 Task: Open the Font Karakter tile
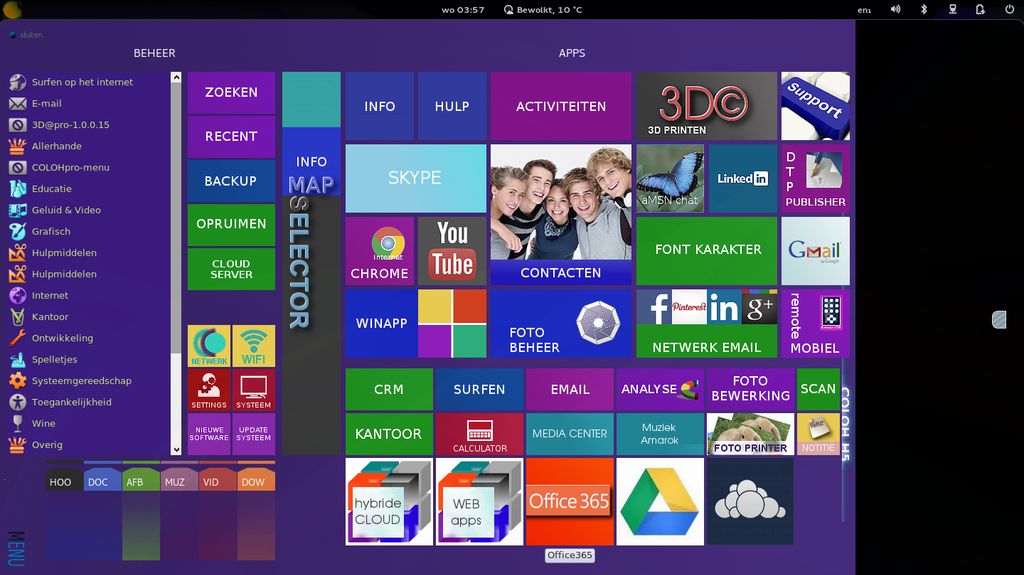(x=707, y=251)
